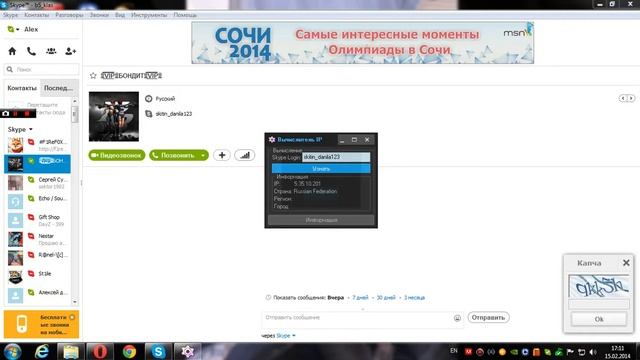The width and height of the screenshot is (640, 360).
Task: Show messages from 30 дней
Action: pos(386,298)
